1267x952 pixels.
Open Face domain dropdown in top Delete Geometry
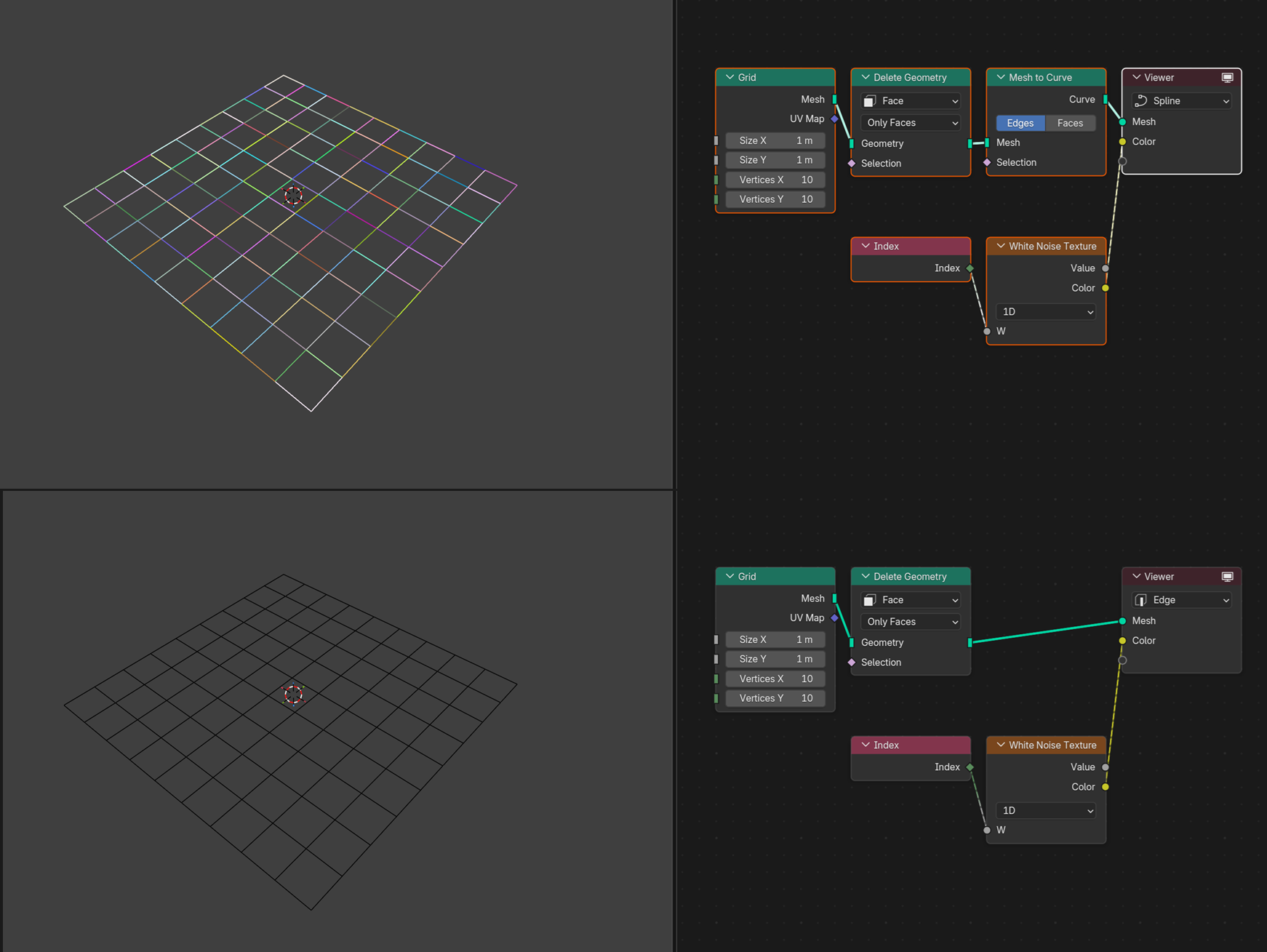point(911,101)
